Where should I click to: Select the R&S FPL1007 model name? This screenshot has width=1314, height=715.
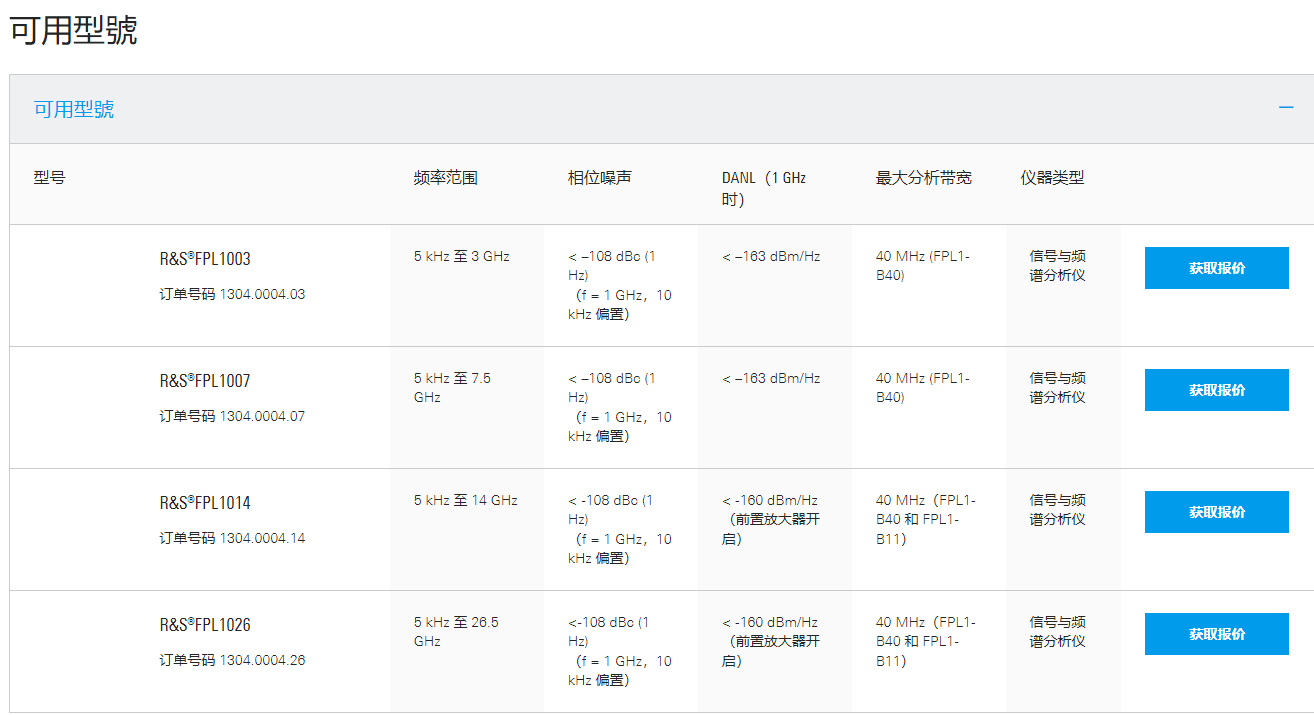[205, 381]
